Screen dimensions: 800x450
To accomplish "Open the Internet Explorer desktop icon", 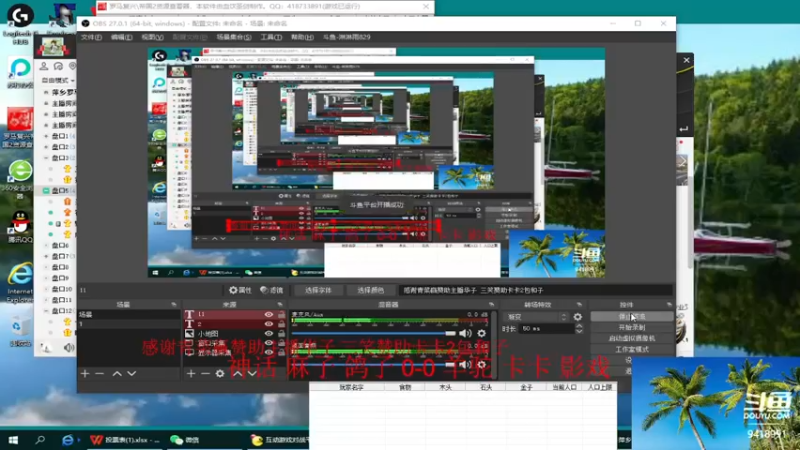I will tap(20, 283).
